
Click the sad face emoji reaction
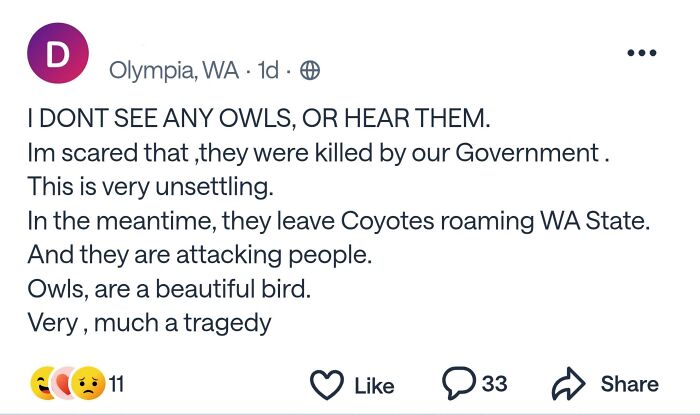pos(88,383)
